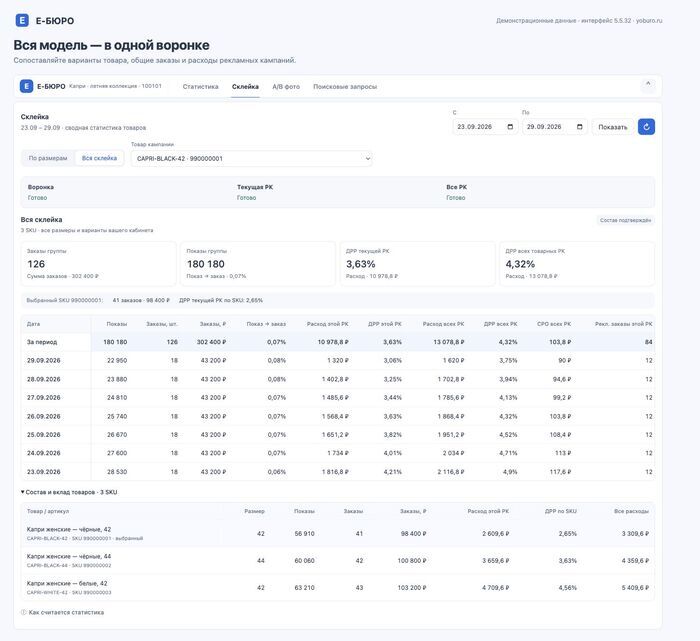700x641 pixels.
Task: Collapse the panel with the chevron-up button
Action: click(648, 84)
